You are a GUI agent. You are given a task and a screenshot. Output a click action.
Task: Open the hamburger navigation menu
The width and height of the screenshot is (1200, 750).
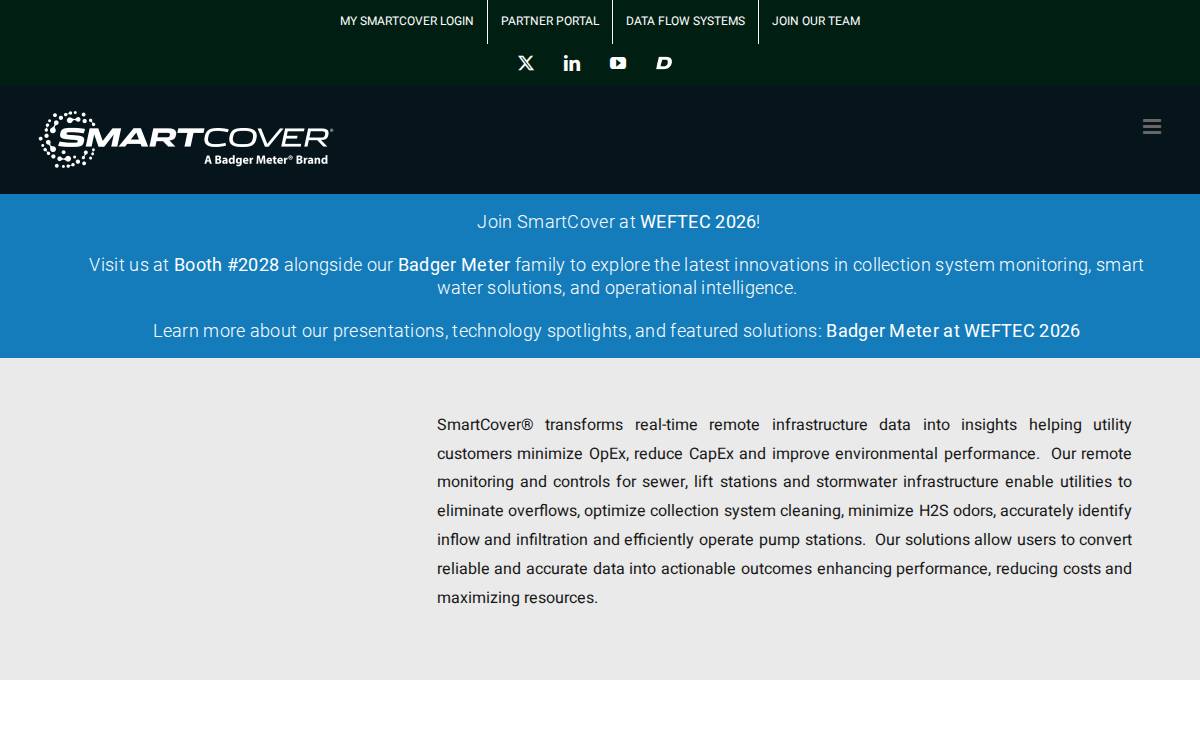click(x=1152, y=126)
